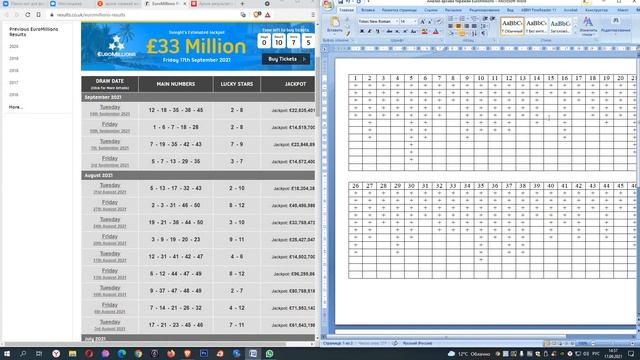Open the Tuesday 14th September 2021 draw
Screen dimensions: 640x360
pos(110,110)
